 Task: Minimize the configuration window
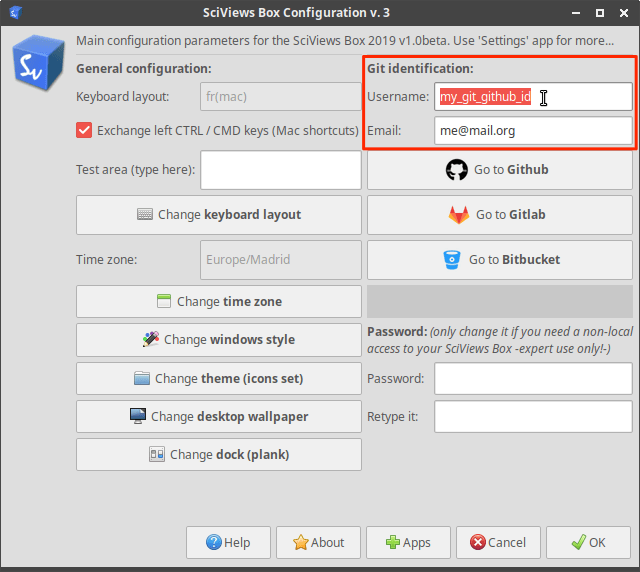click(576, 13)
